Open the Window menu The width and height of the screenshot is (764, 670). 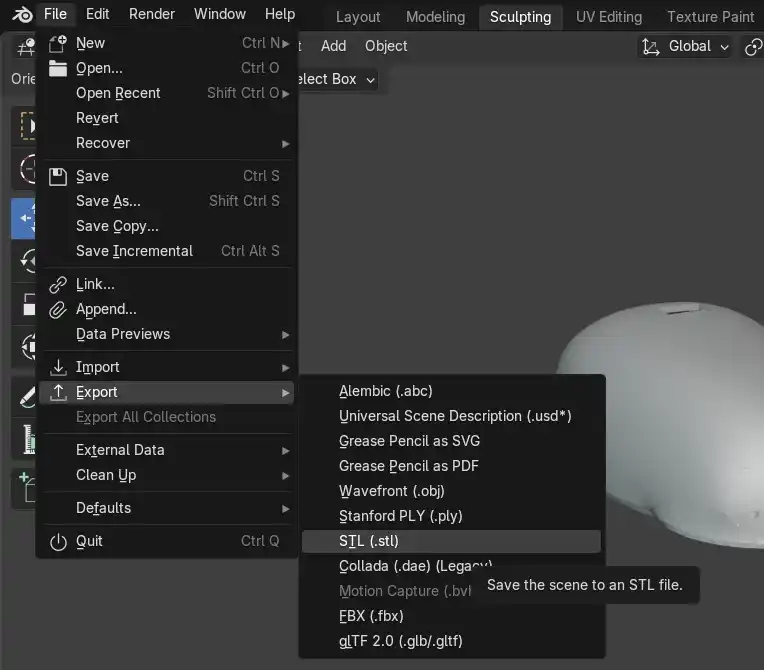point(220,14)
